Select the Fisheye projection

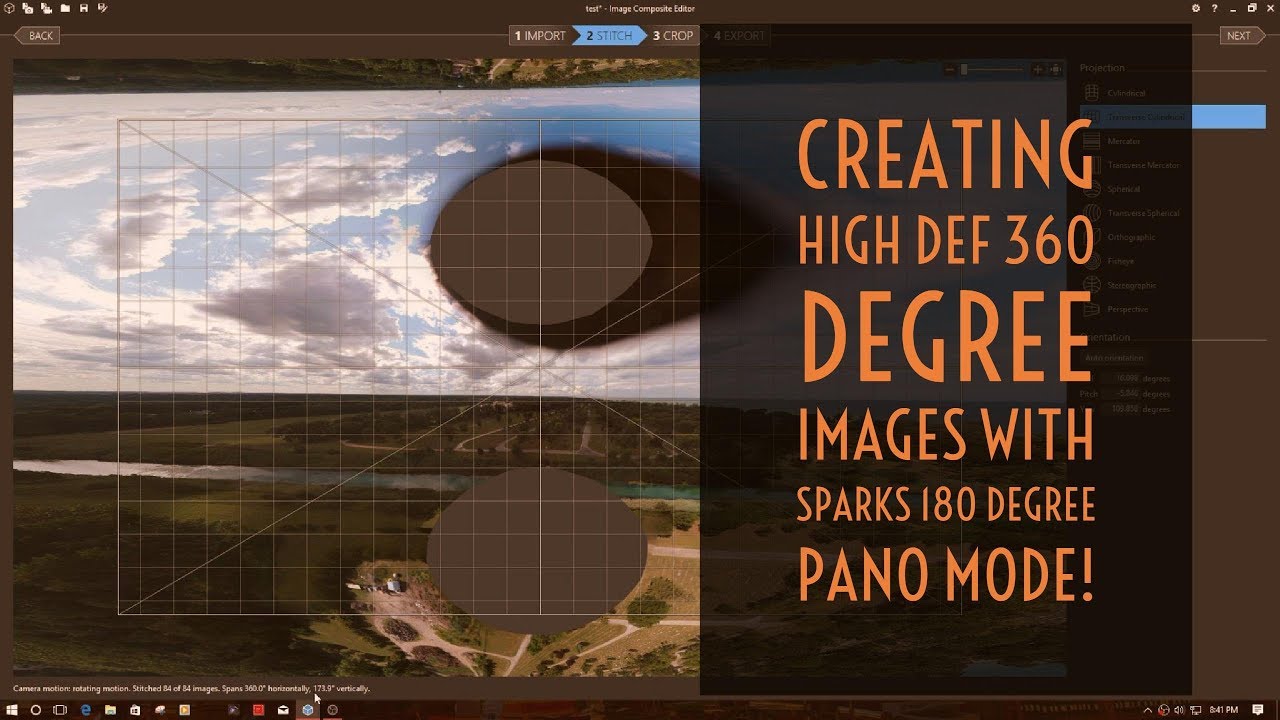1172,261
